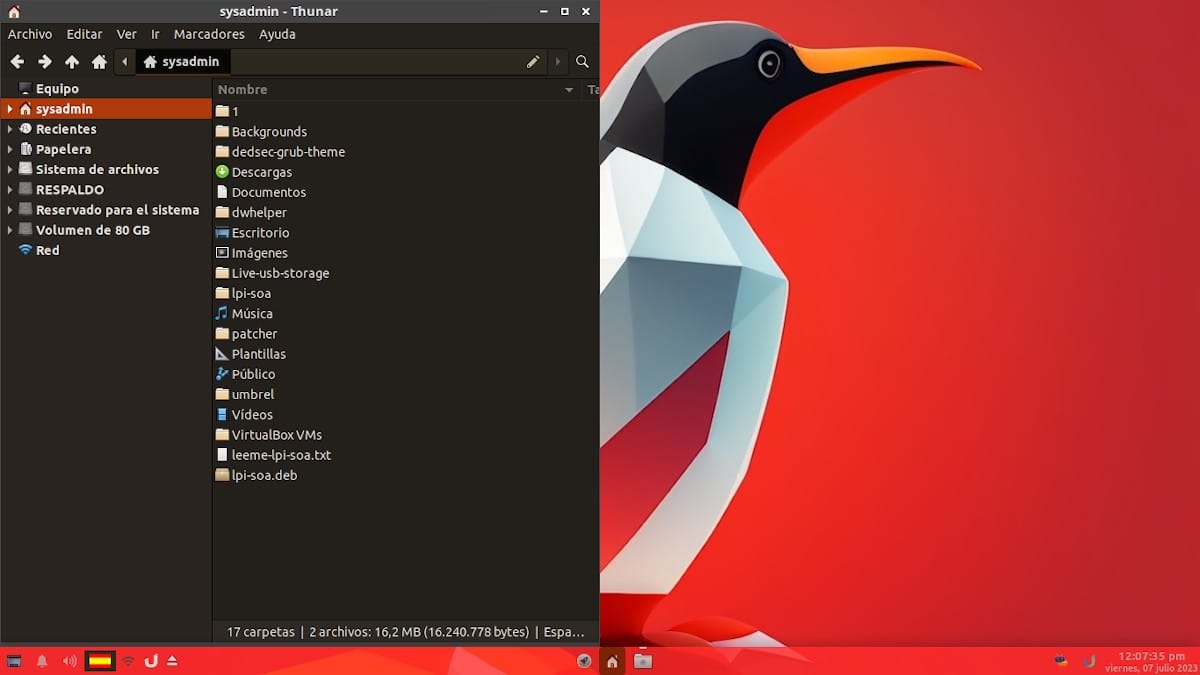Click the folder launcher next to home in panel

[x=643, y=661]
